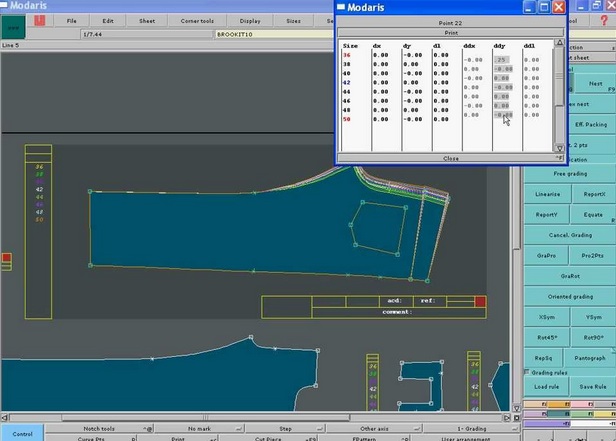Select the RepSq tool
This screenshot has height=441, width=616.
click(543, 358)
